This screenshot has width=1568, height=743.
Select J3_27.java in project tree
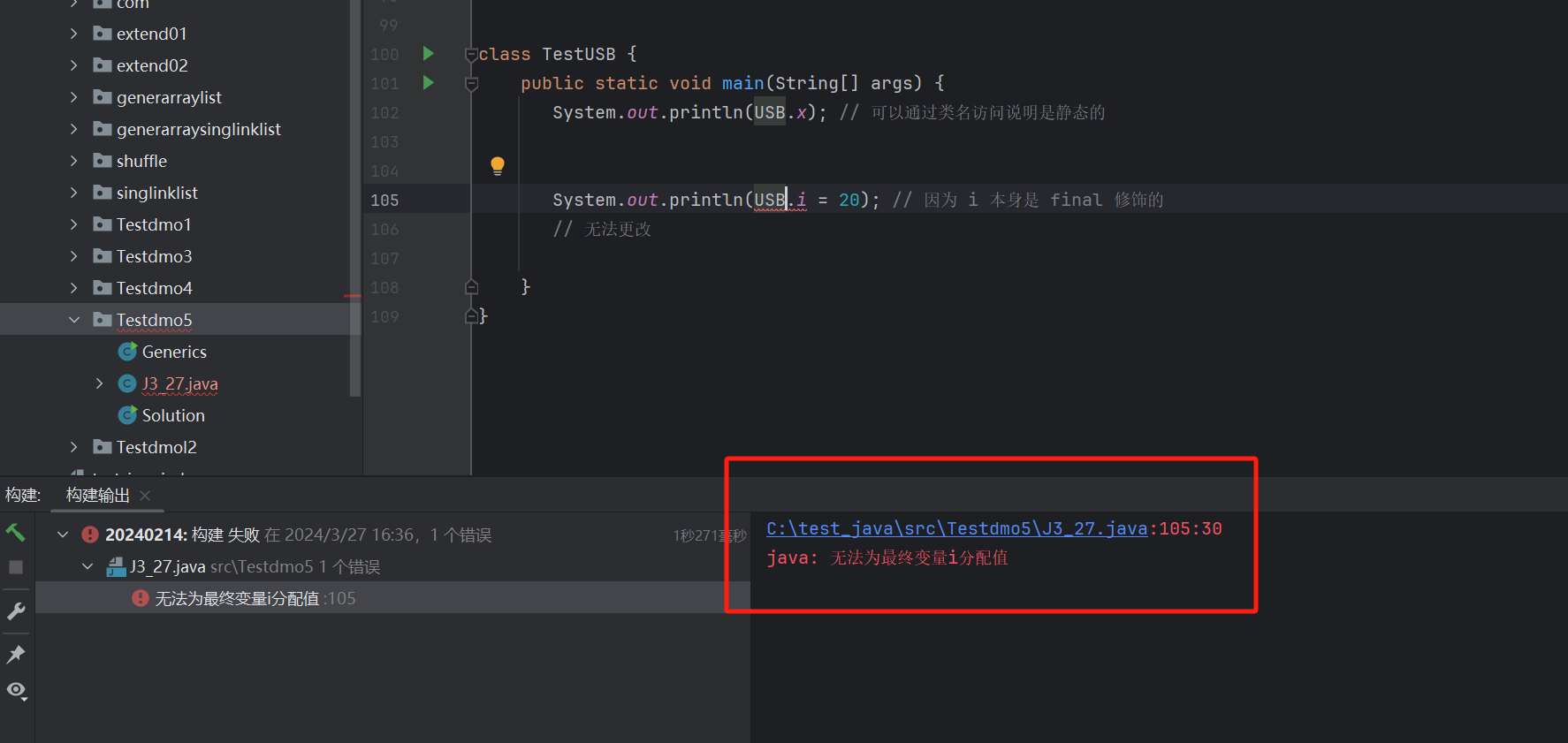click(x=179, y=383)
